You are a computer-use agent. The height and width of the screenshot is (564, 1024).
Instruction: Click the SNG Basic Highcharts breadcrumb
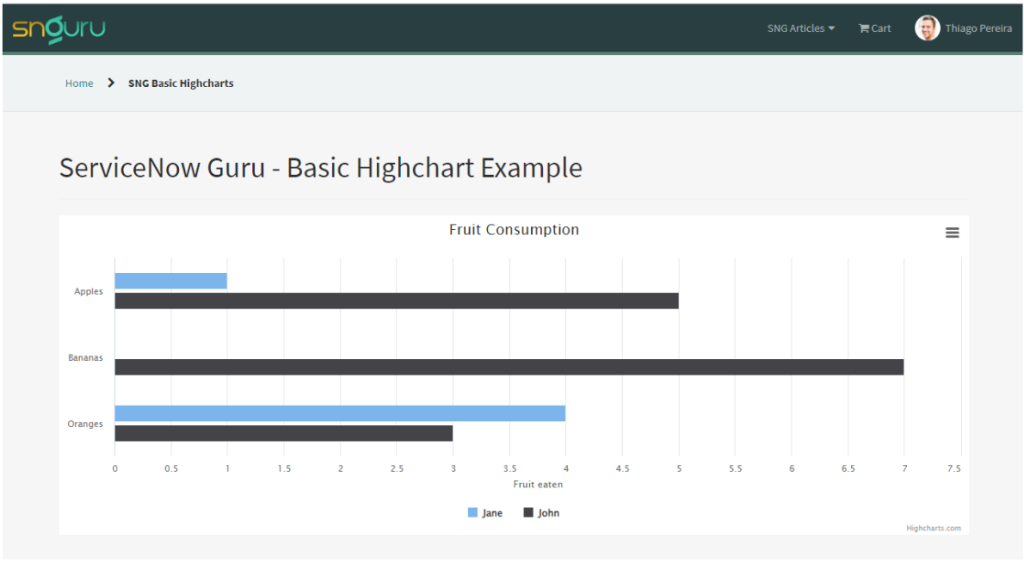point(181,83)
